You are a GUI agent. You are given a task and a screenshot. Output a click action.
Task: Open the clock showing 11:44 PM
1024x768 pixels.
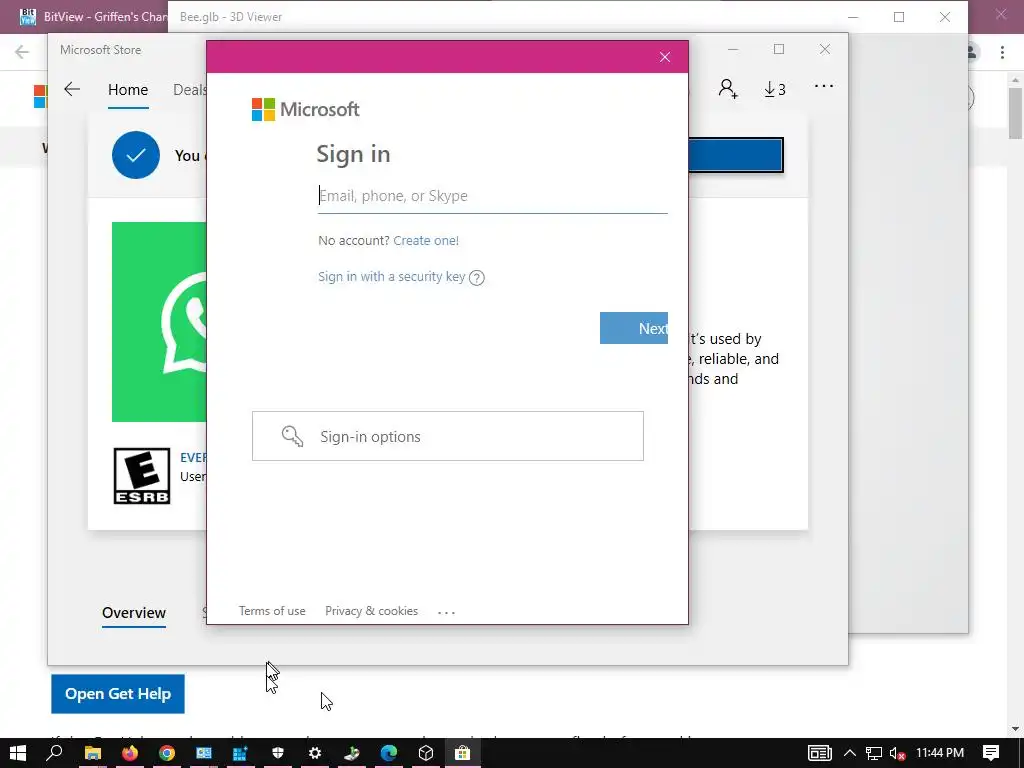[940, 753]
